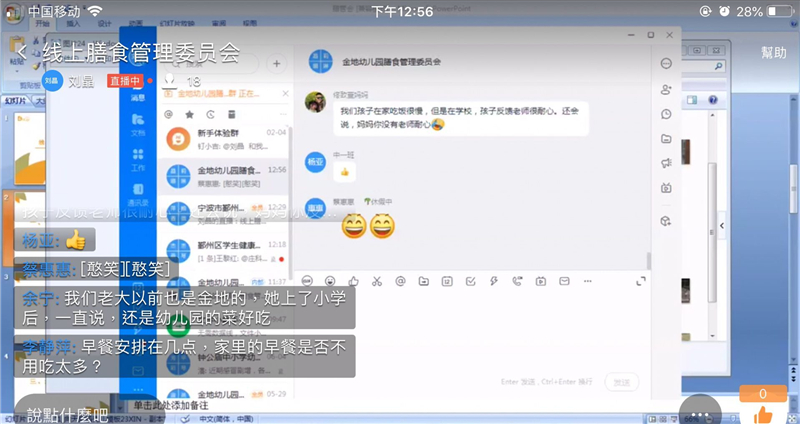Close the orange live notification banner
The image size is (800, 424).
285,93
